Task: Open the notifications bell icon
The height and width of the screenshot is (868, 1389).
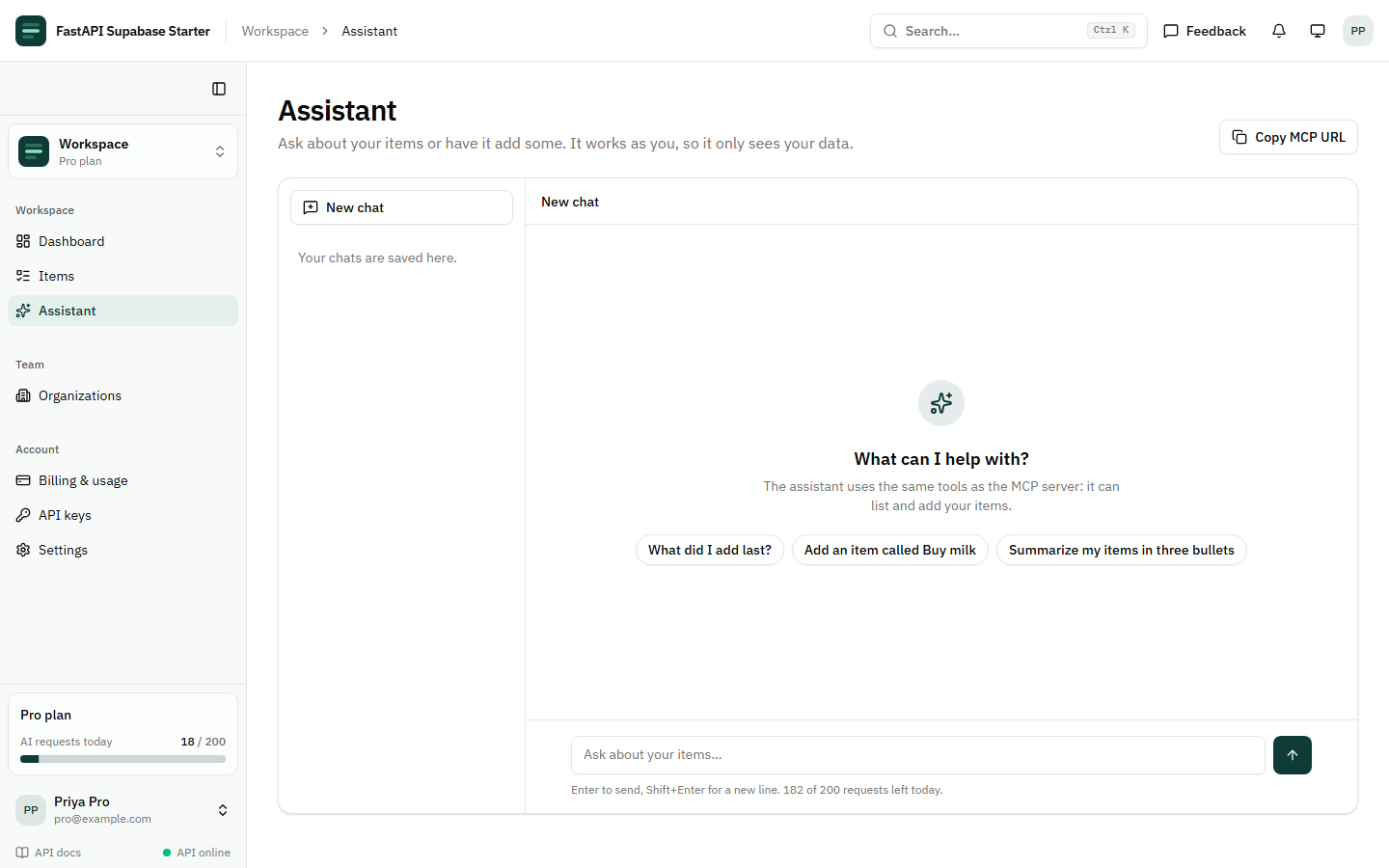Action: [1279, 31]
